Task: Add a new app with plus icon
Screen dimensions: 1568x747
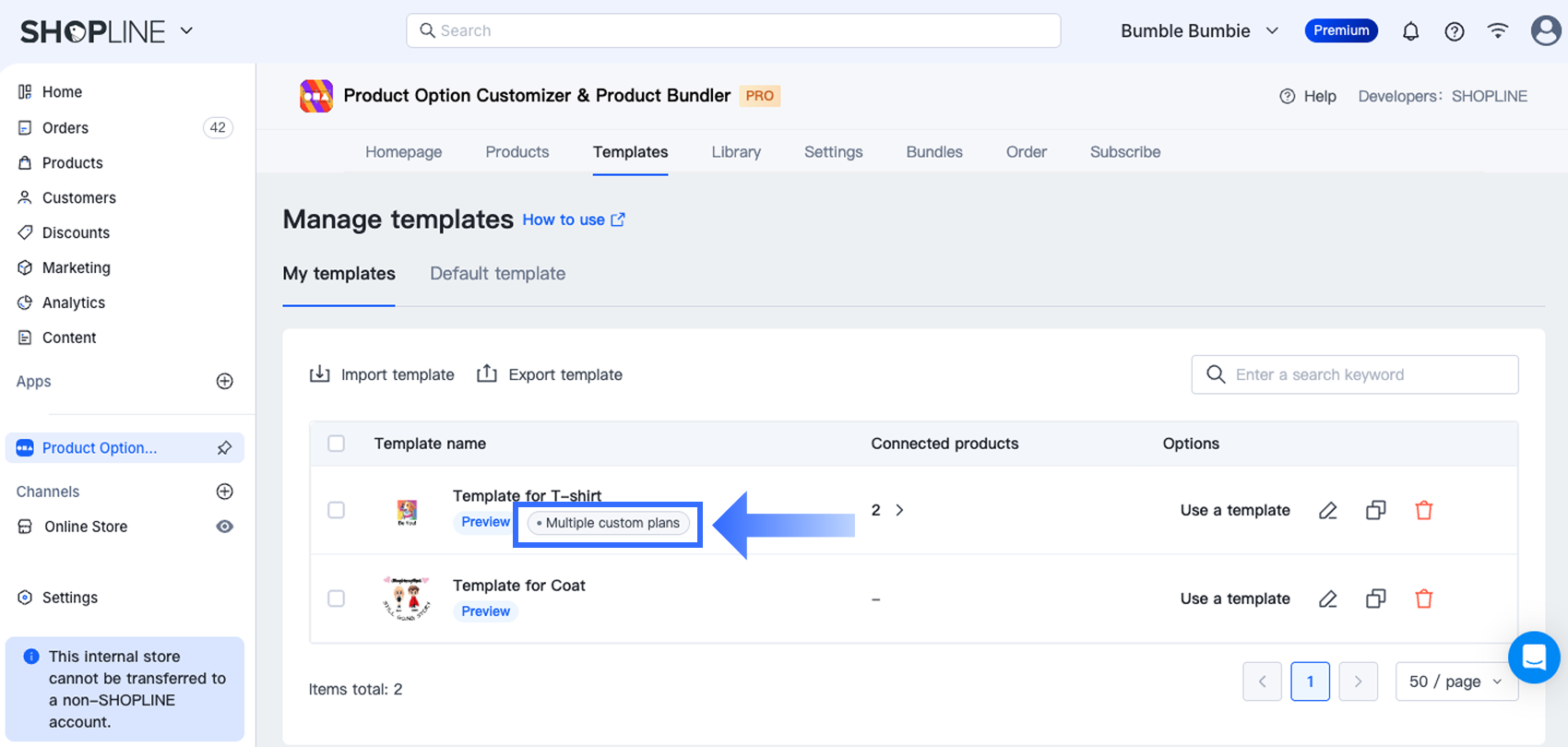Action: pyautogui.click(x=224, y=382)
